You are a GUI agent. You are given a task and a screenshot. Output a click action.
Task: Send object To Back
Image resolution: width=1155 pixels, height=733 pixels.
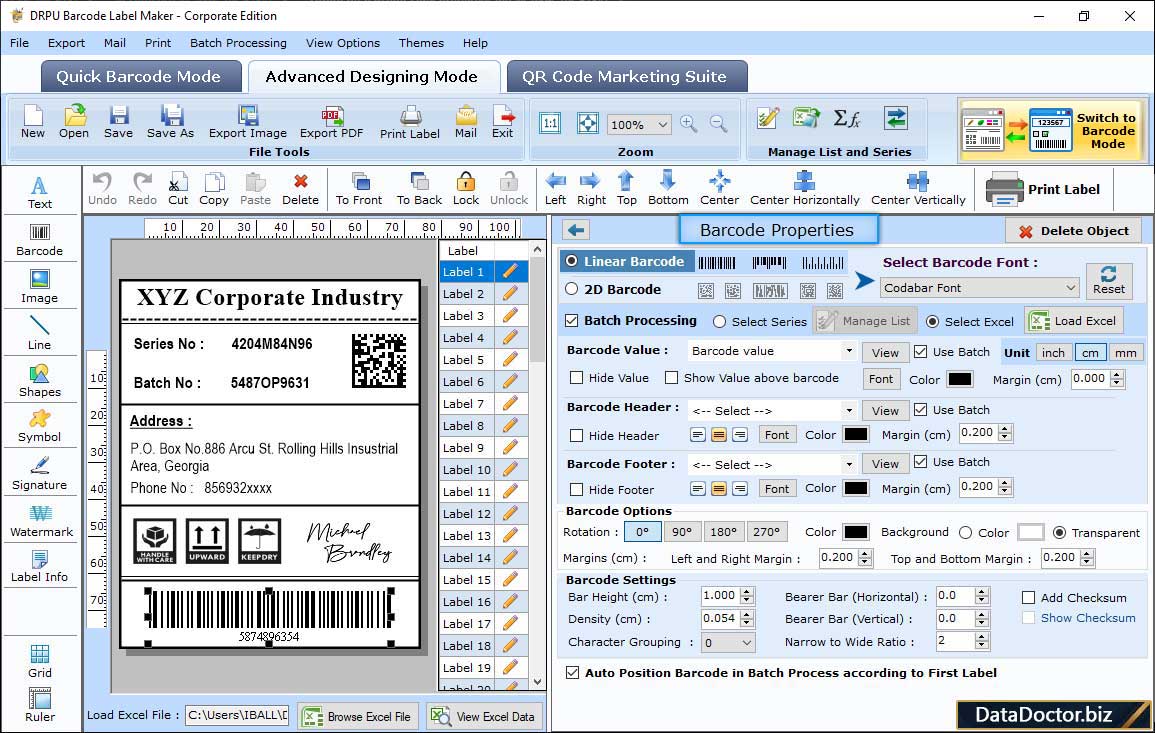pyautogui.click(x=419, y=189)
